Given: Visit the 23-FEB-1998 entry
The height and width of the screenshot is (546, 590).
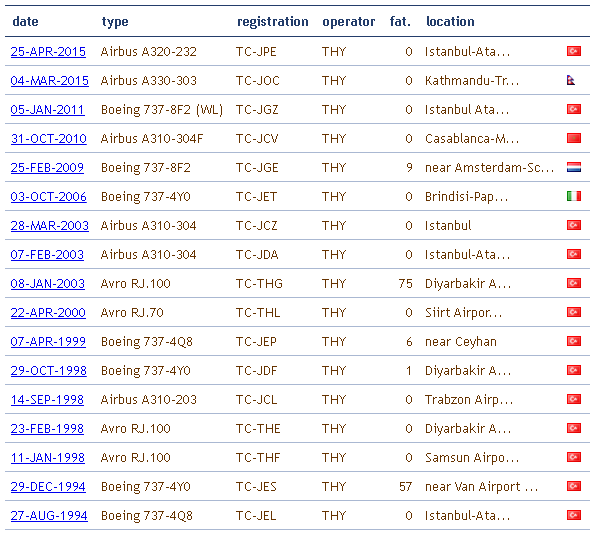Looking at the screenshot, I should pos(47,428).
